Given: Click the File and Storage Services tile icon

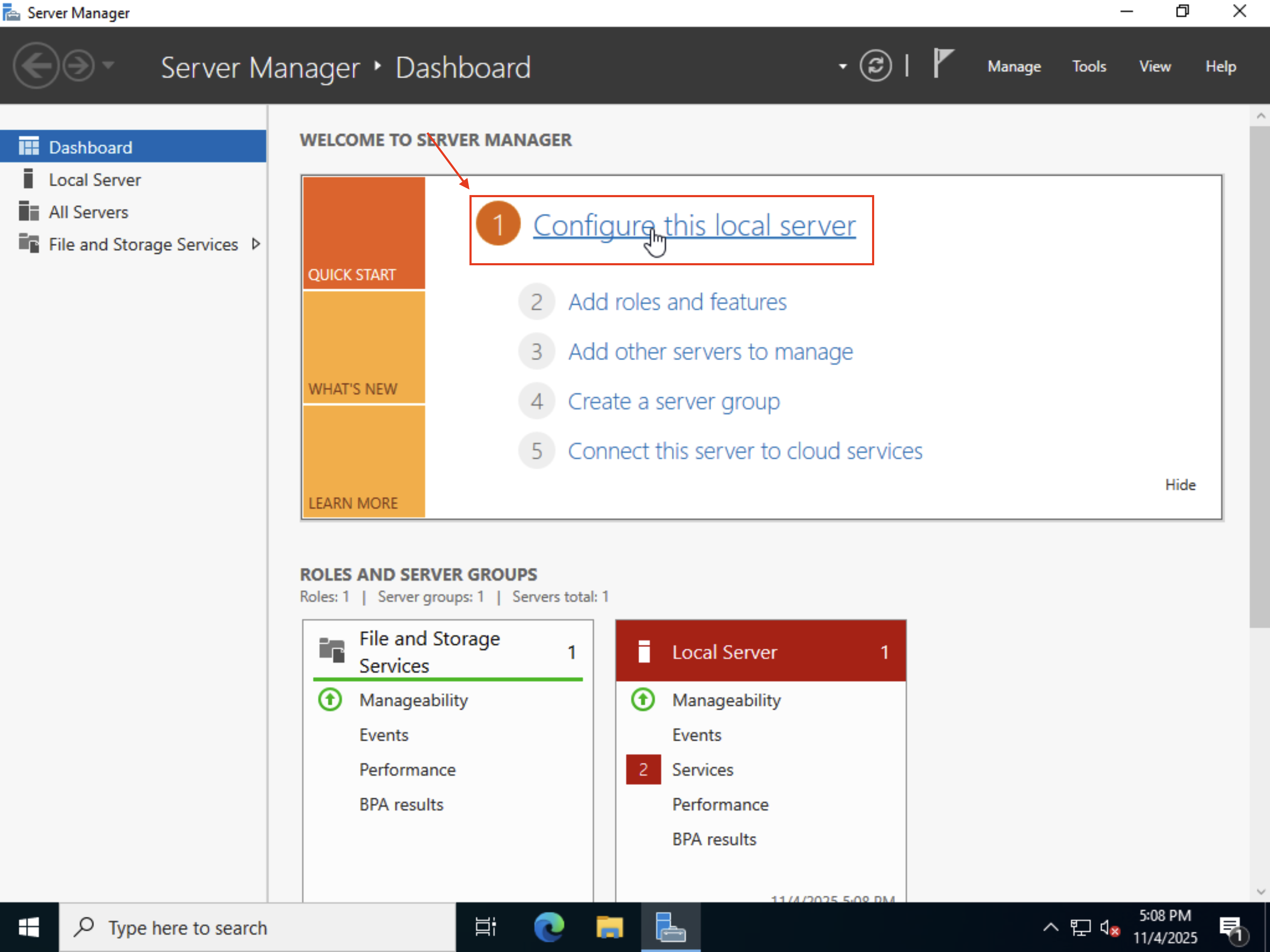Looking at the screenshot, I should (332, 649).
